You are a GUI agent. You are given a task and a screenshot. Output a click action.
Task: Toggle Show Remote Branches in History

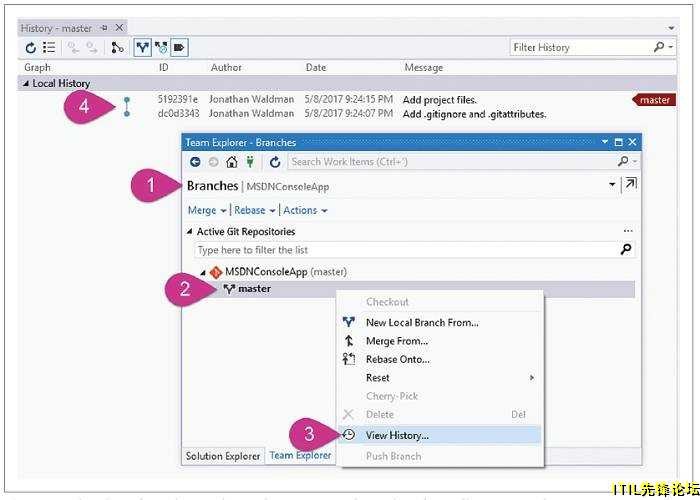(x=161, y=47)
